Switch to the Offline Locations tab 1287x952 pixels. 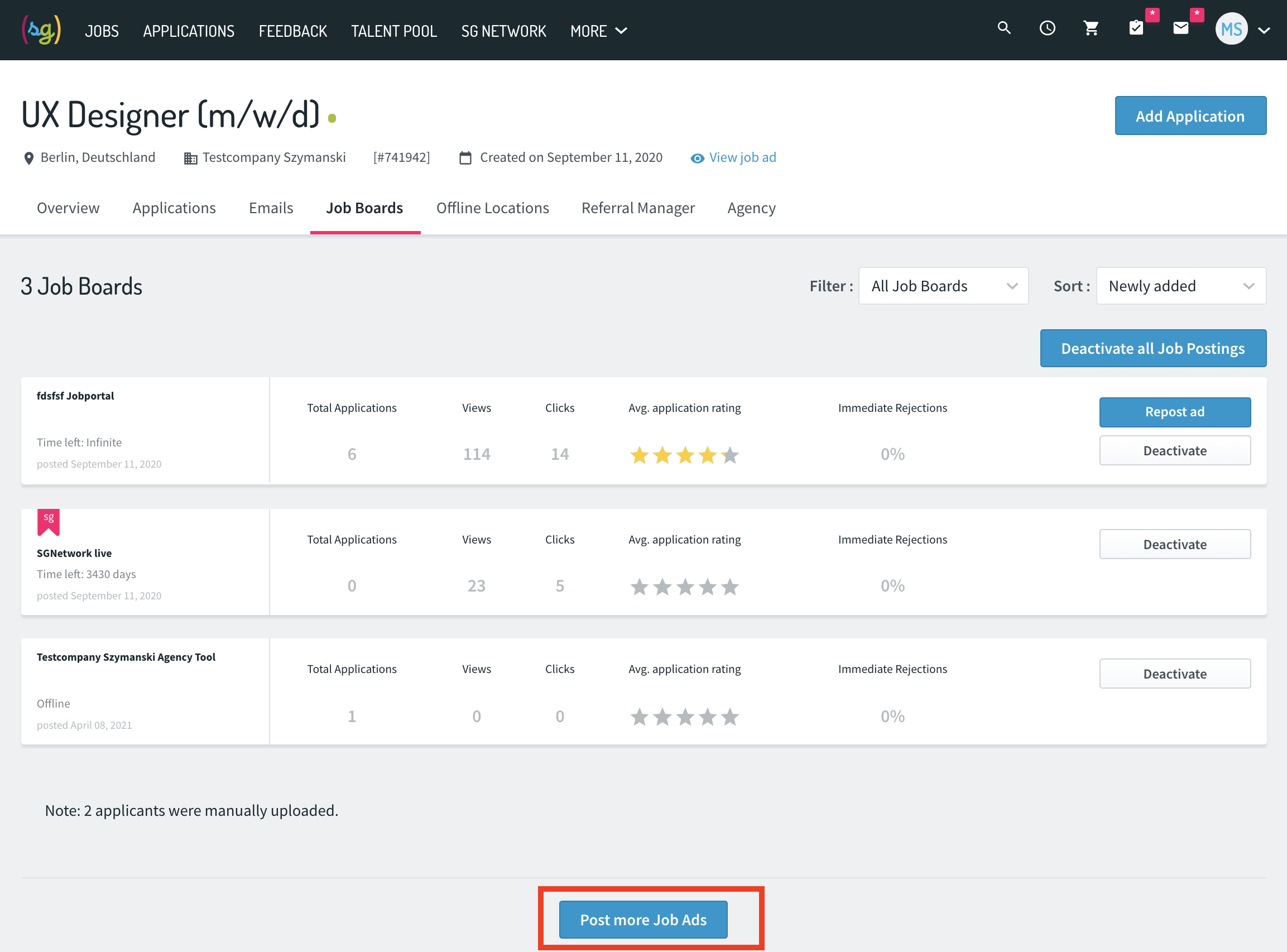tap(493, 208)
